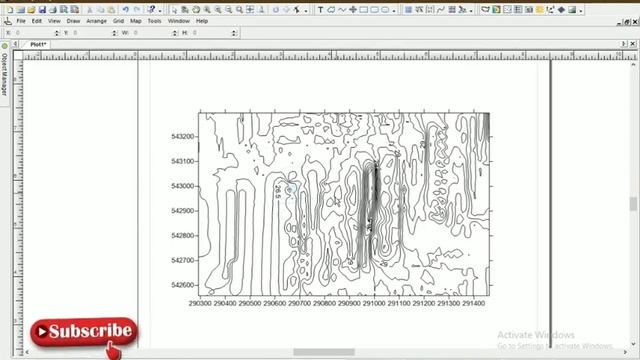Image resolution: width=640 pixels, height=360 pixels.
Task: Save the plot with the floppy icon
Action: click(42, 9)
